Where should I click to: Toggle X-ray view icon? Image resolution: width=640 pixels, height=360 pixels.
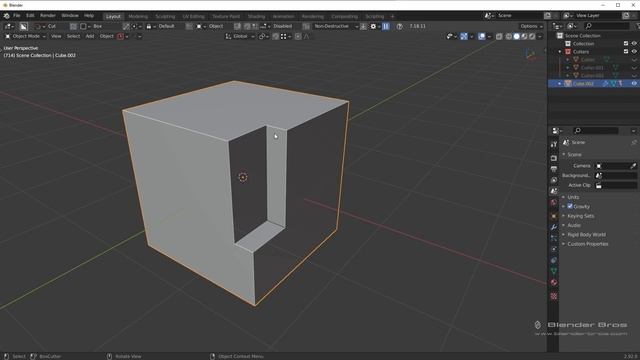coord(499,36)
